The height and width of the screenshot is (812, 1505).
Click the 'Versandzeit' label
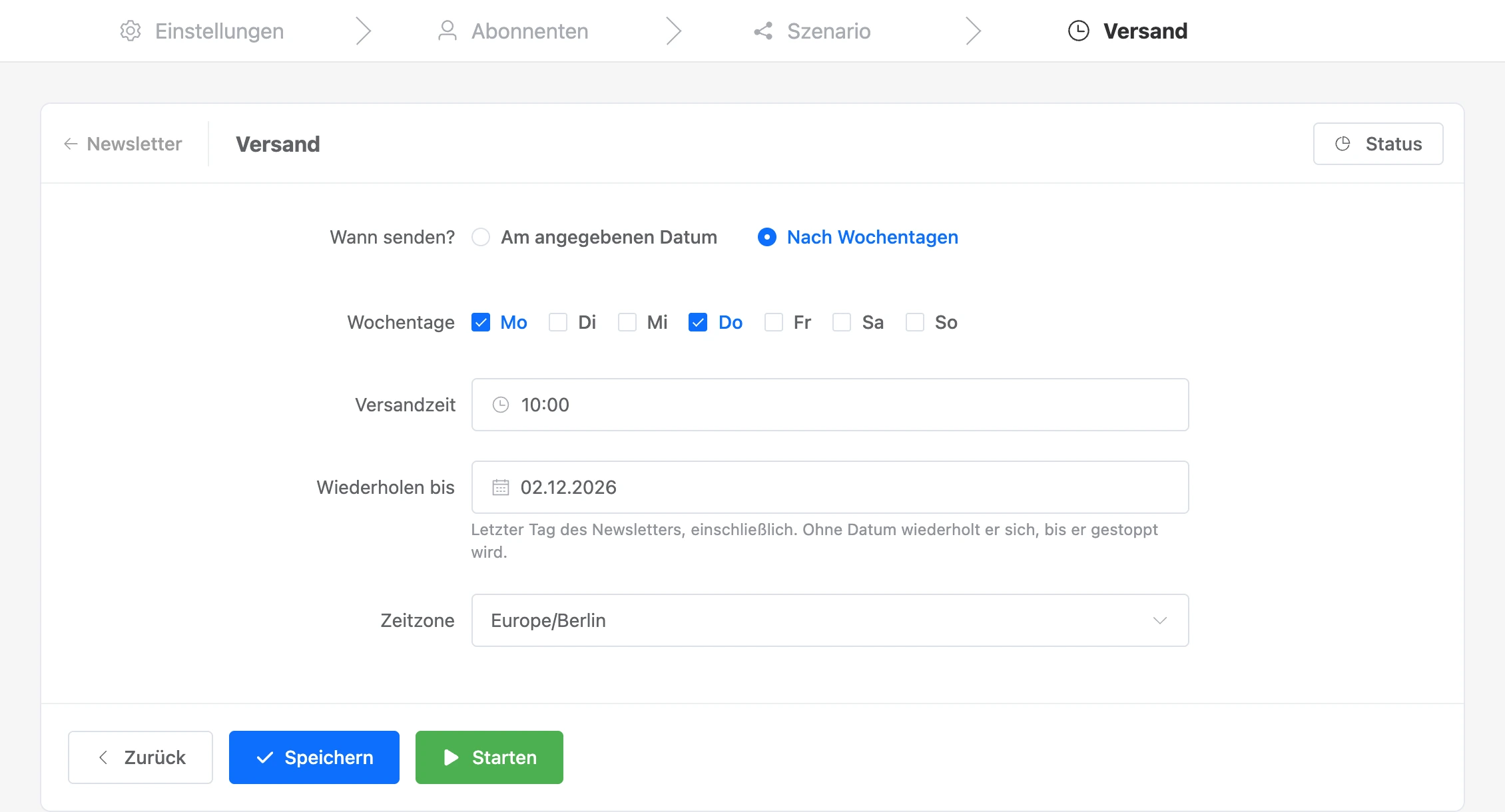(x=405, y=405)
